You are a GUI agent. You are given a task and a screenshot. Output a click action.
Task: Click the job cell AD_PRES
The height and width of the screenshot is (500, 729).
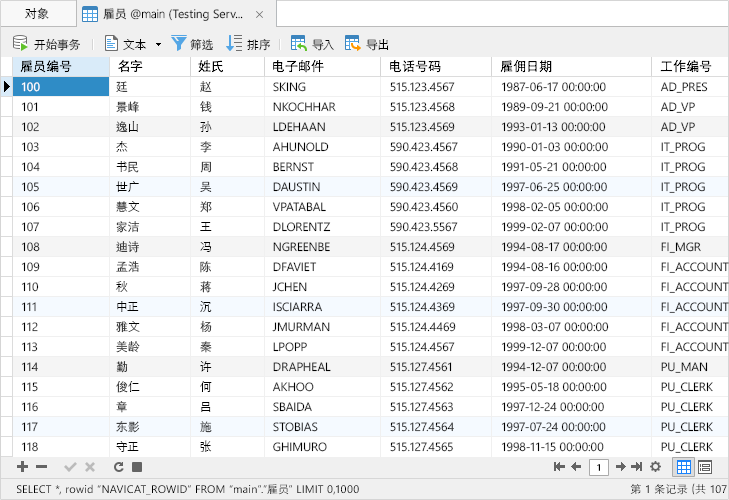click(690, 87)
